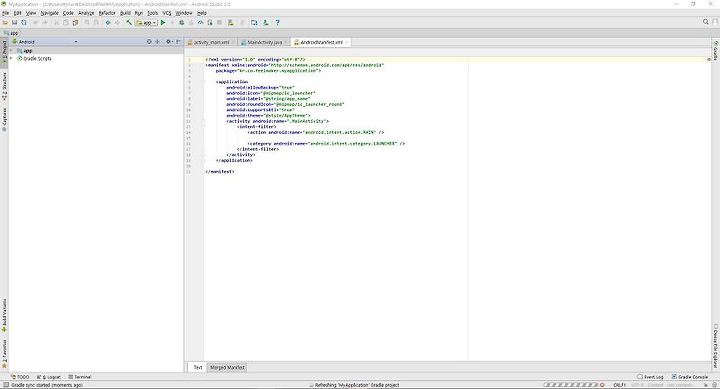Click the Paste icon in toolbar
720x389 pixels.
click(75, 22)
